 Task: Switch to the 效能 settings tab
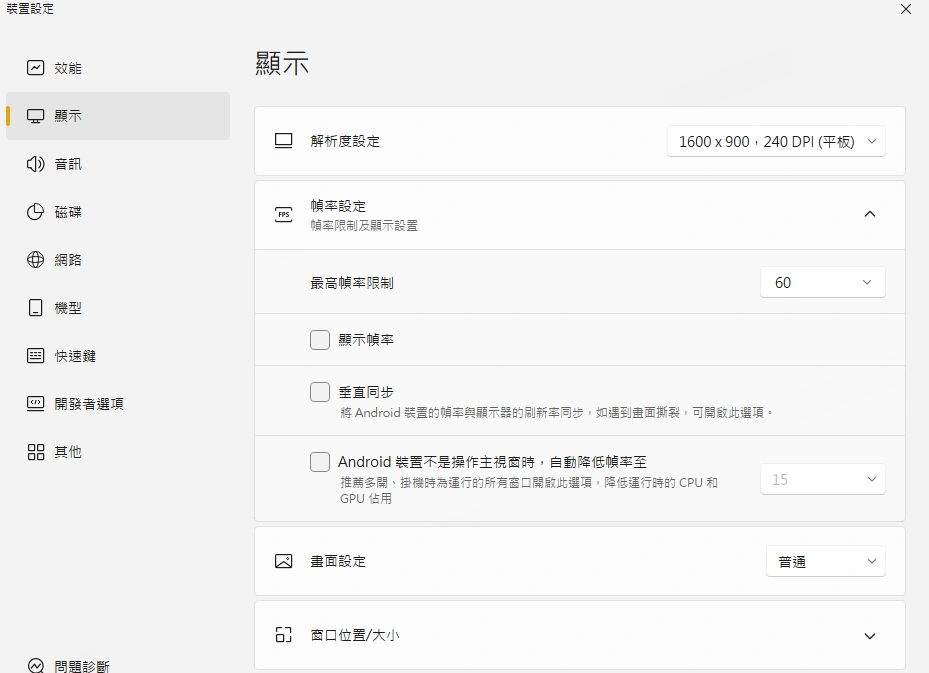[118, 68]
